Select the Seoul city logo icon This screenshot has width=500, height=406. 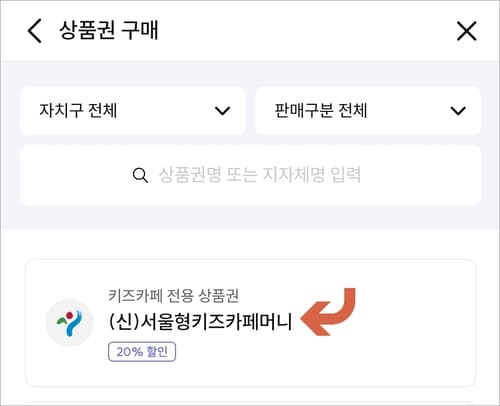(x=69, y=322)
